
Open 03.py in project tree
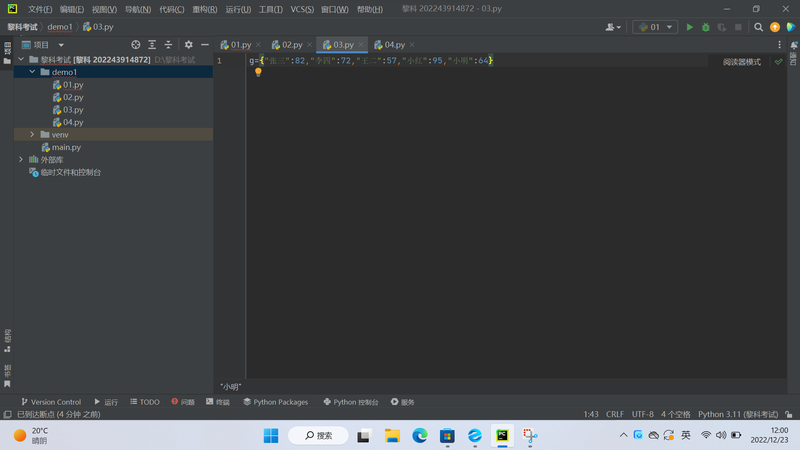pyautogui.click(x=68, y=110)
